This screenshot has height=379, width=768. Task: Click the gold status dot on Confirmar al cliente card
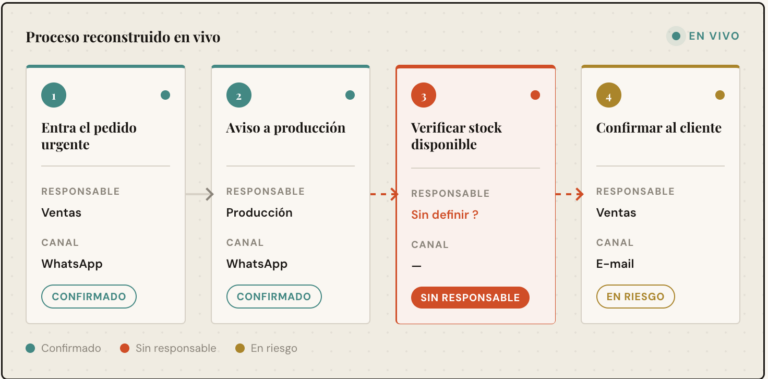(720, 95)
